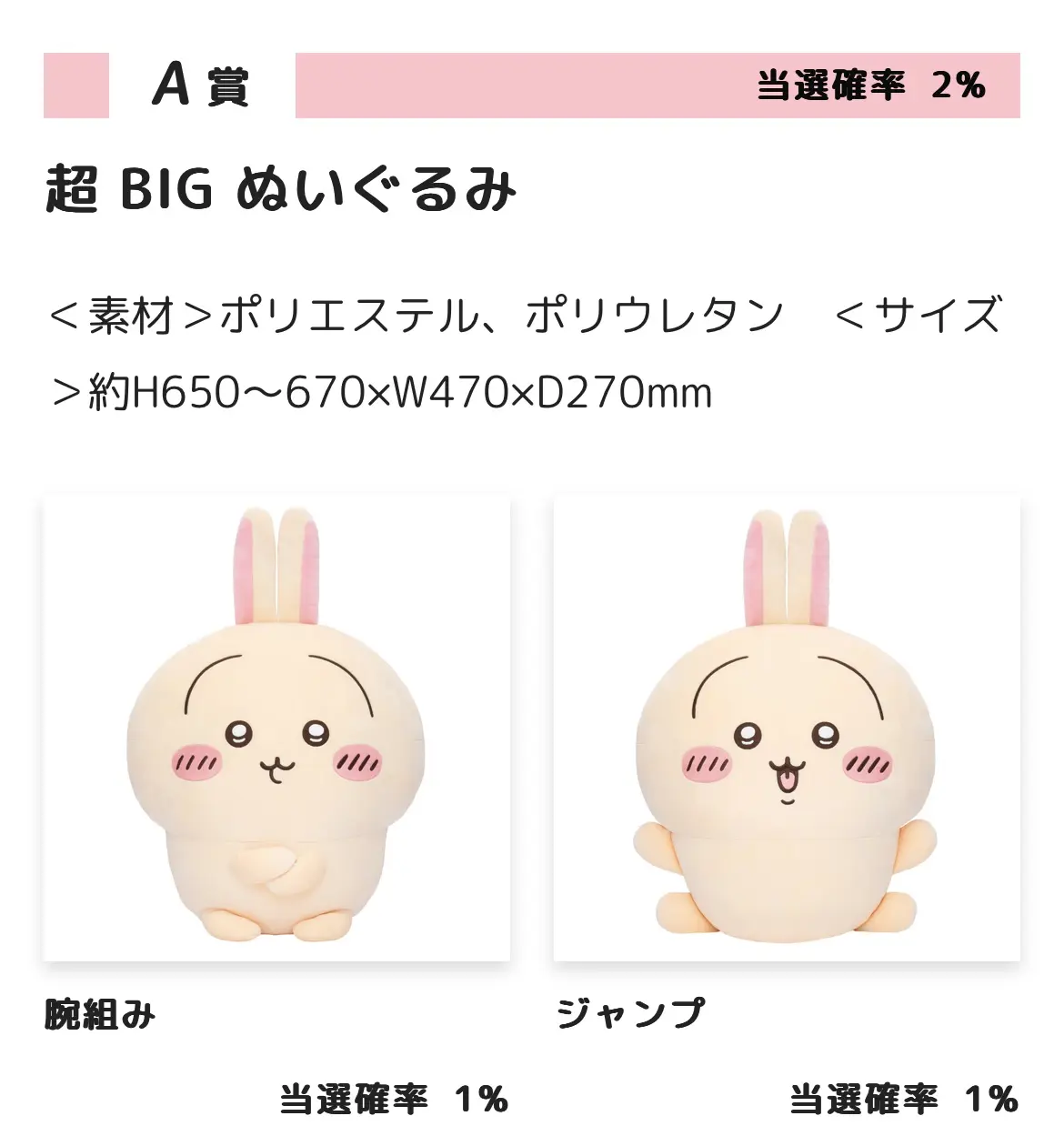
Task: Click the 当選確率 2% pink banner
Action: [657, 85]
